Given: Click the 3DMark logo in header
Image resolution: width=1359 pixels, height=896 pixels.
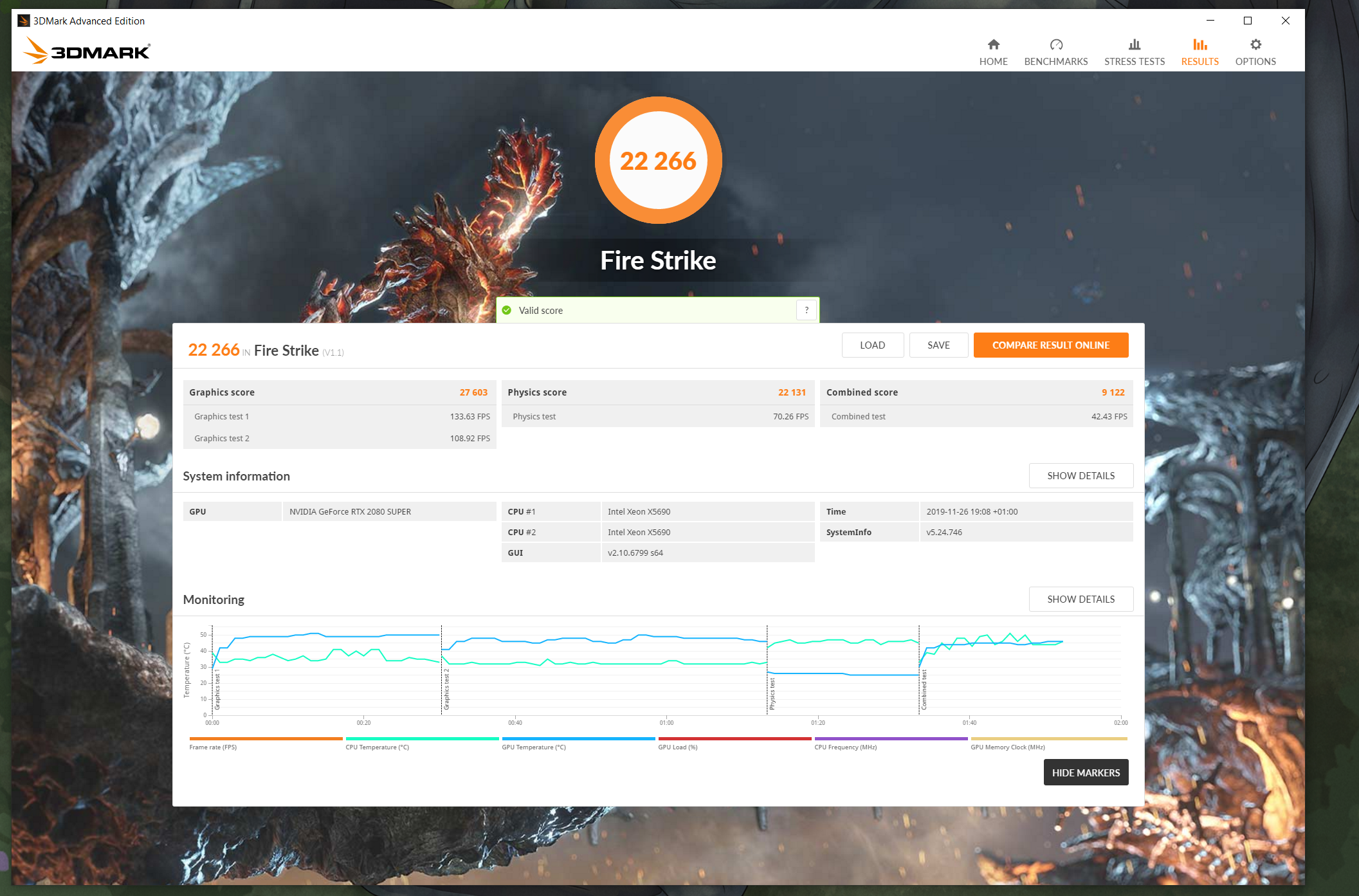Looking at the screenshot, I should coord(87,50).
